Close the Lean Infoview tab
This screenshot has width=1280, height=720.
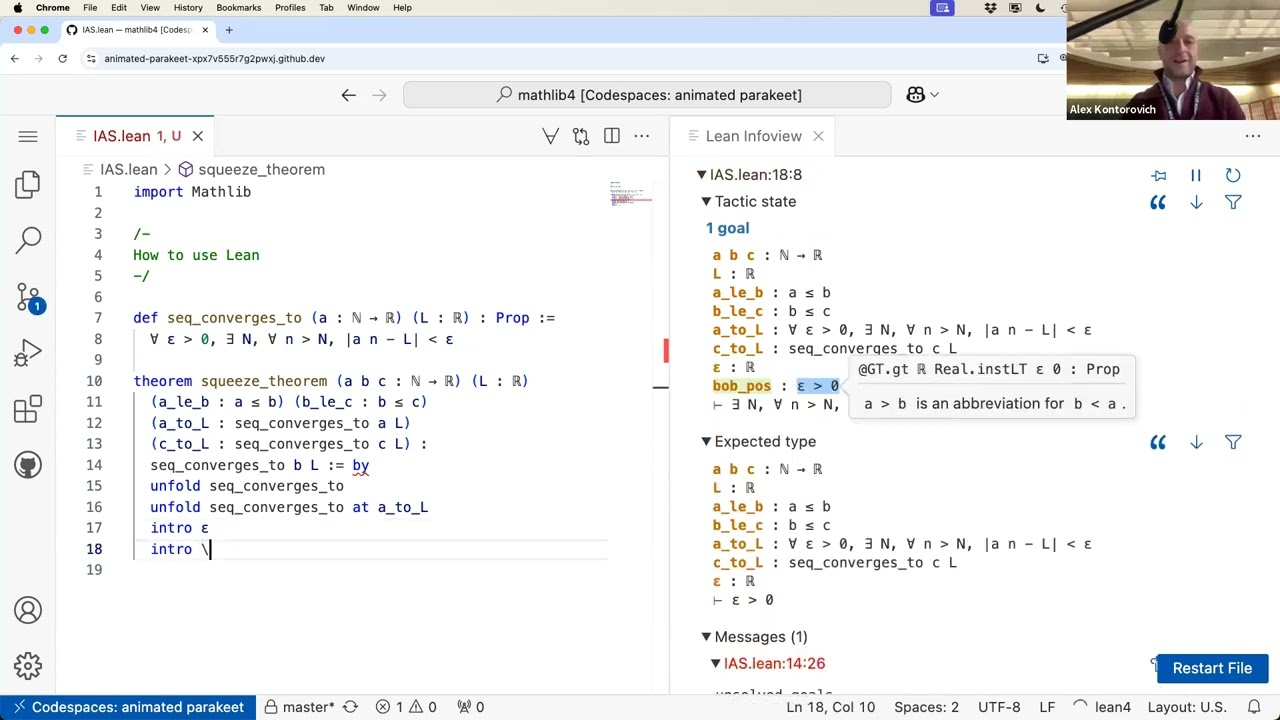pos(818,136)
